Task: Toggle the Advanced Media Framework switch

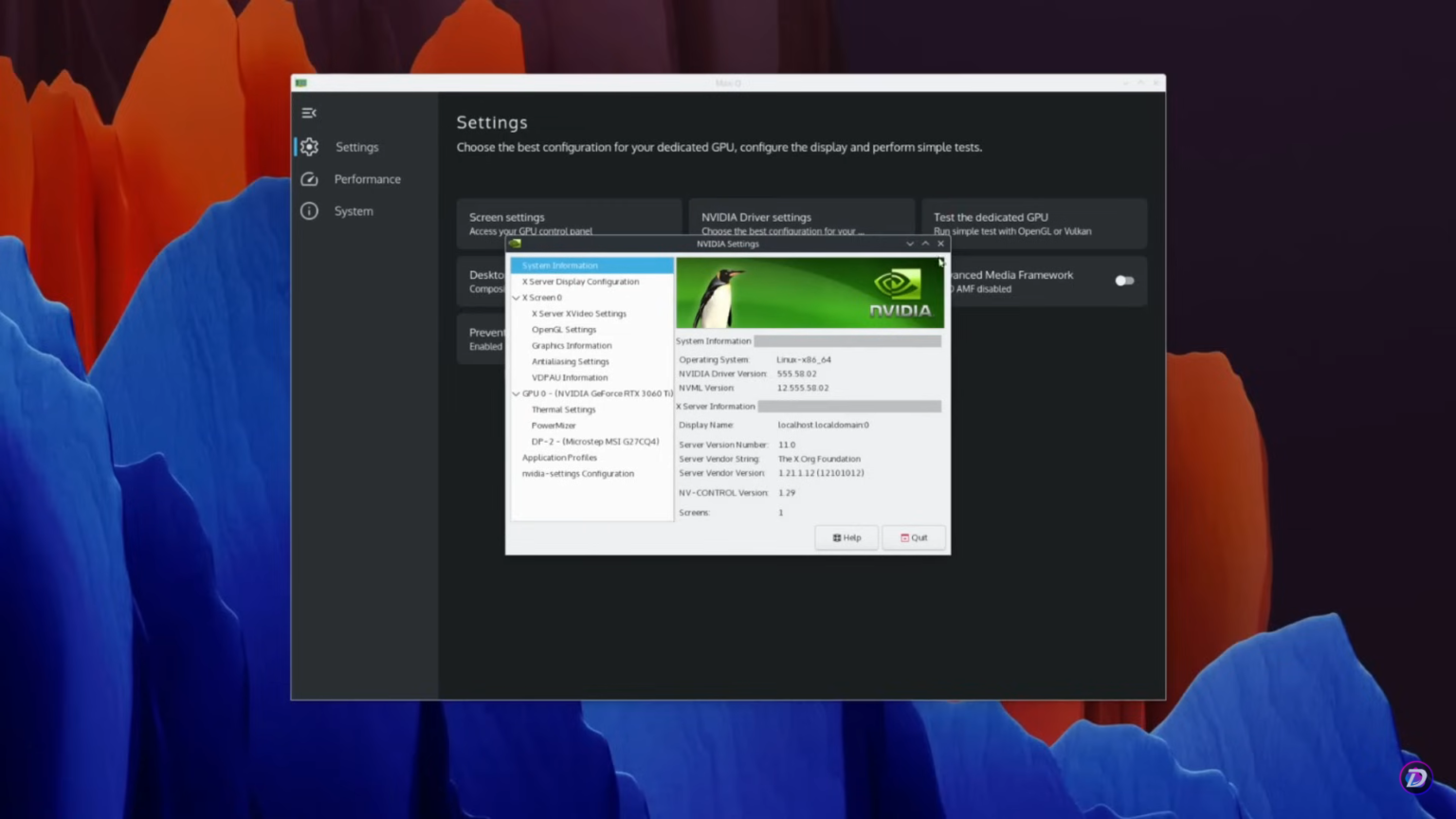Action: 1124,281
